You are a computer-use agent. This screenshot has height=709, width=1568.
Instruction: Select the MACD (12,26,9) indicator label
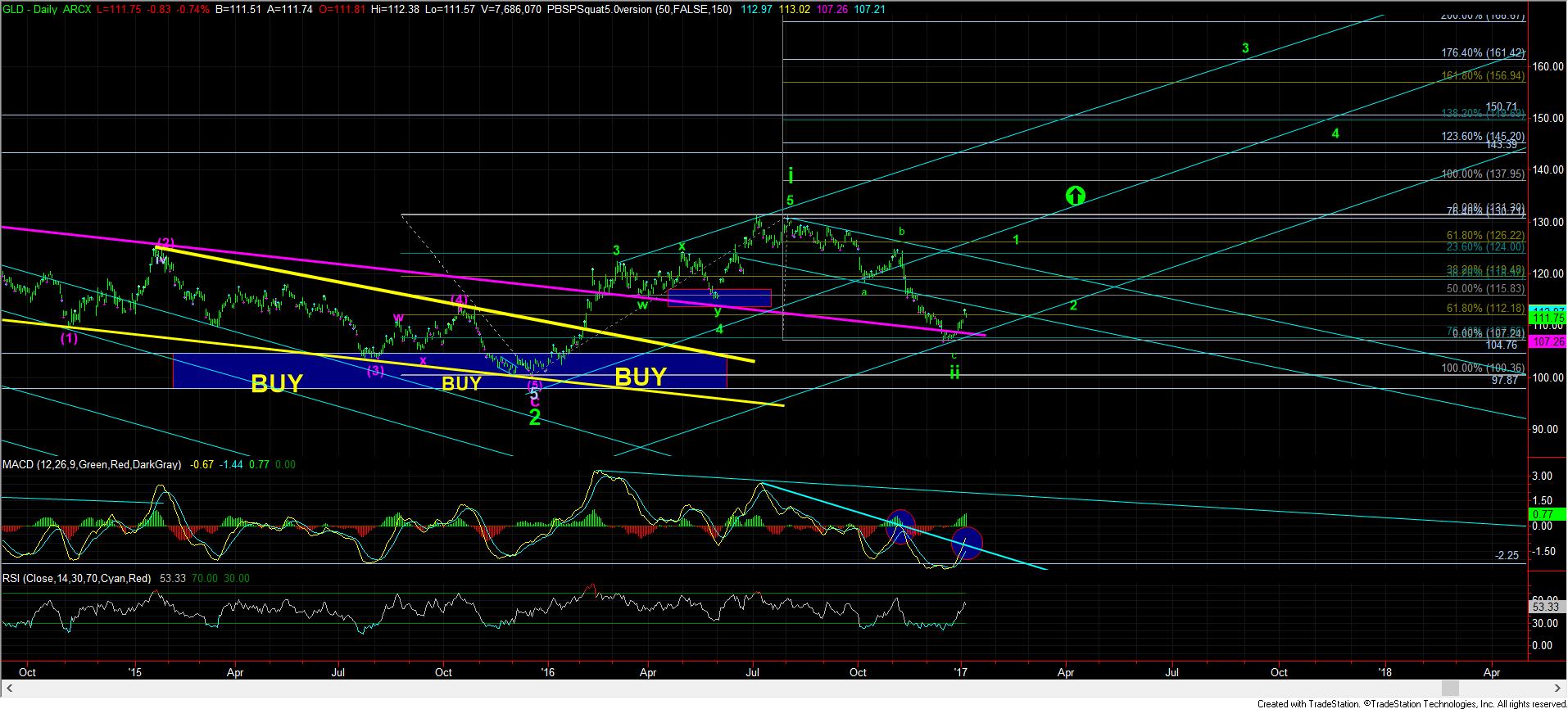pyautogui.click(x=92, y=464)
